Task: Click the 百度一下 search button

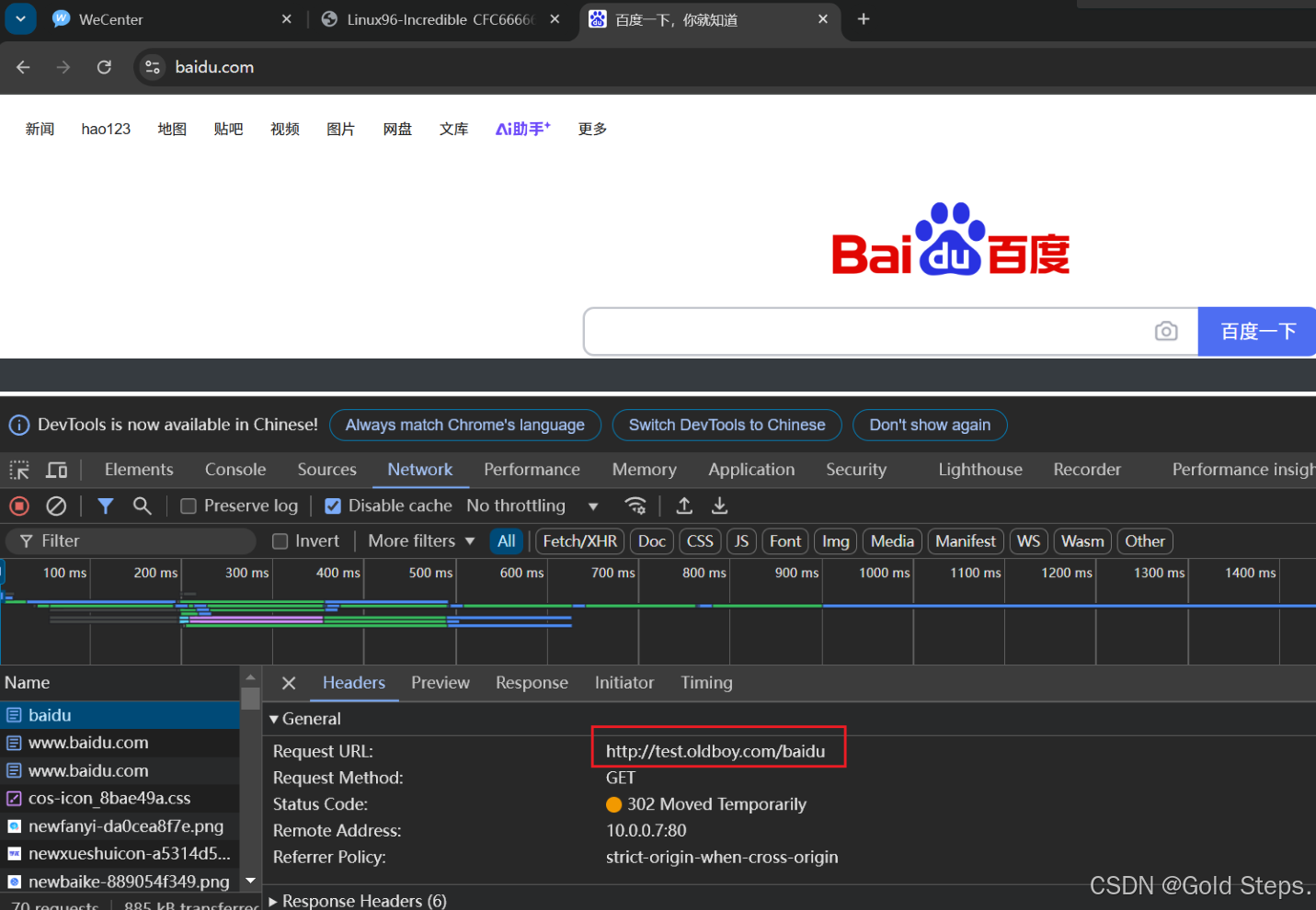Action: (1257, 331)
